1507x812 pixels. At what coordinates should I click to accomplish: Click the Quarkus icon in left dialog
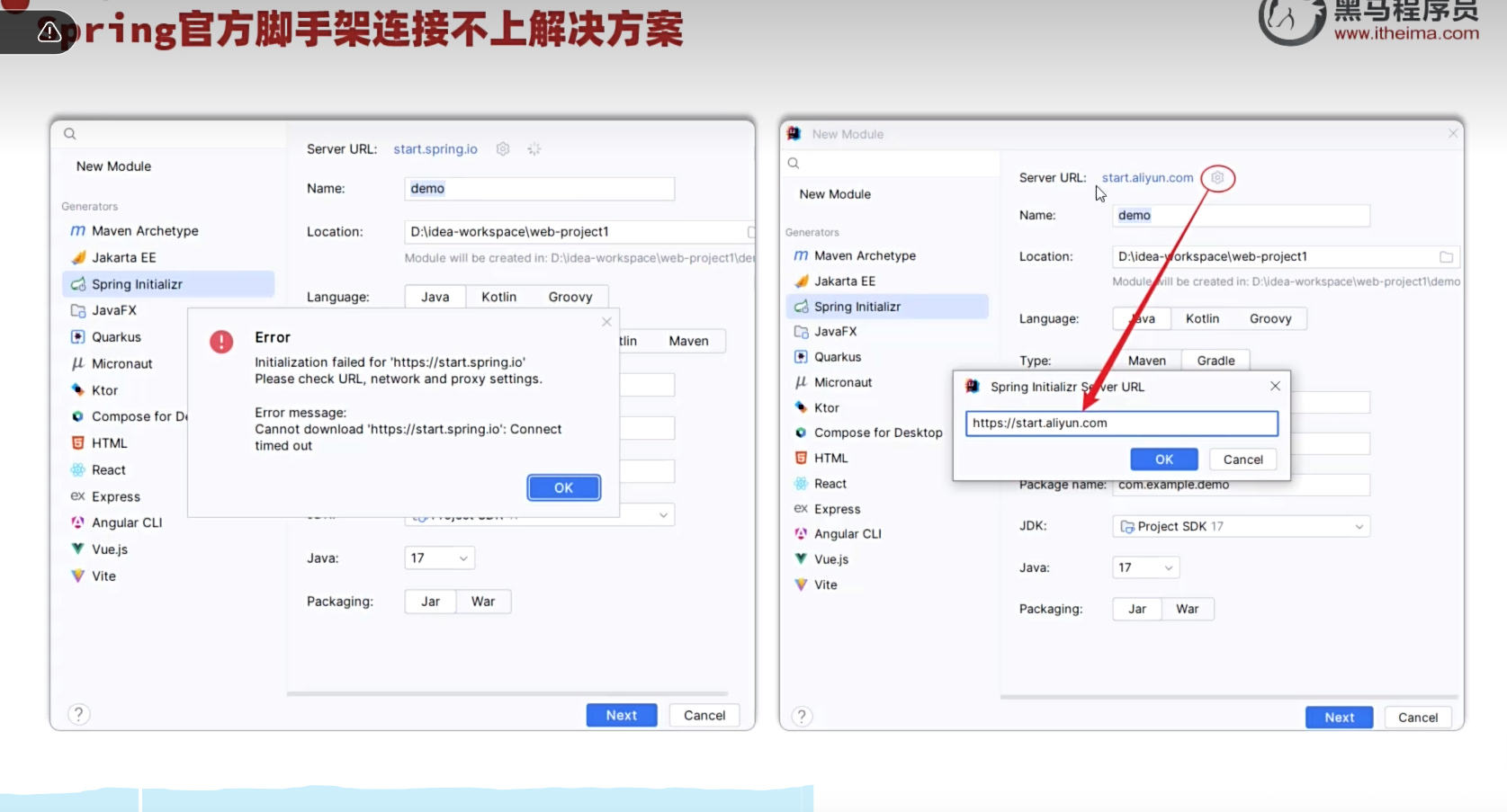(x=77, y=337)
